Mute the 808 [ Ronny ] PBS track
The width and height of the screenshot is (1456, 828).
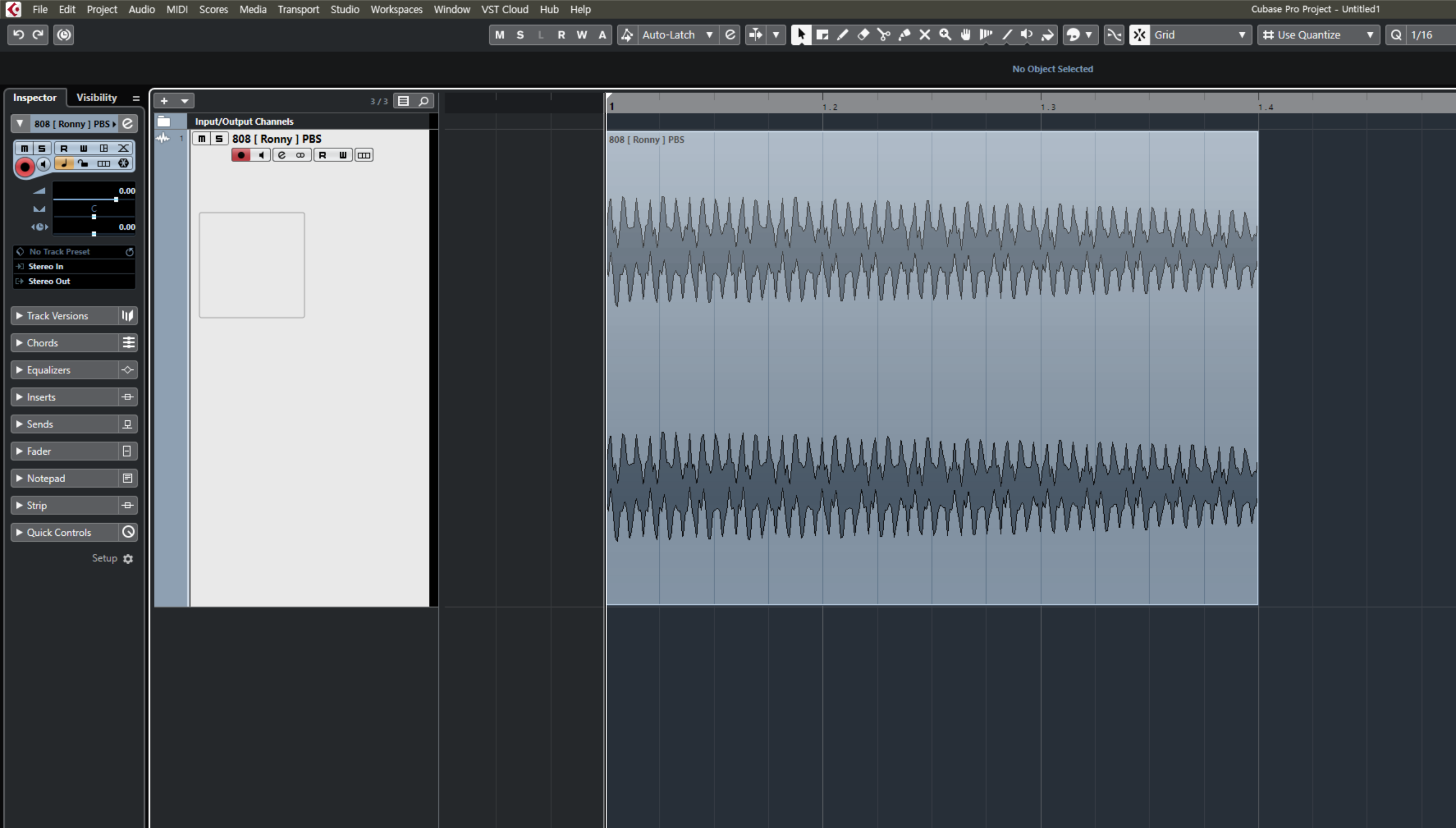tap(201, 139)
